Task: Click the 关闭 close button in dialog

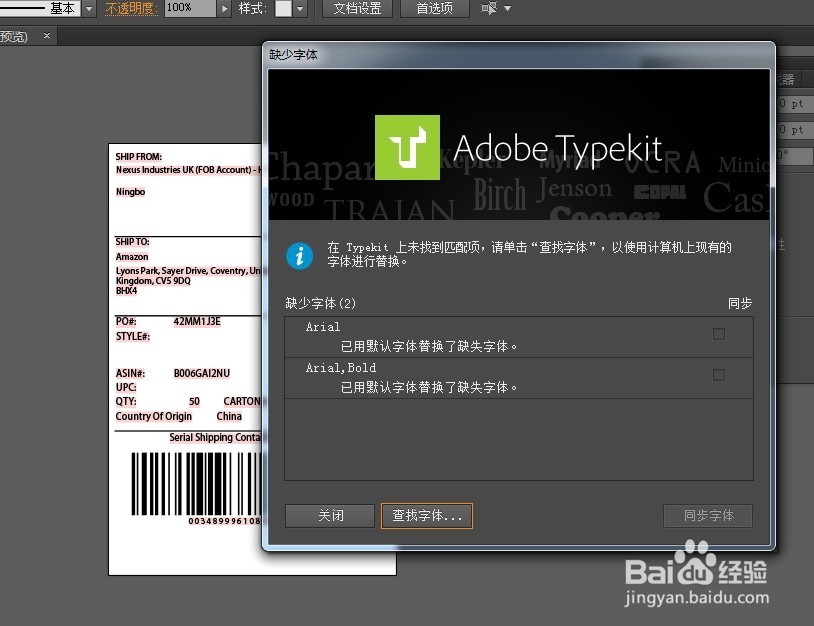Action: tap(329, 516)
